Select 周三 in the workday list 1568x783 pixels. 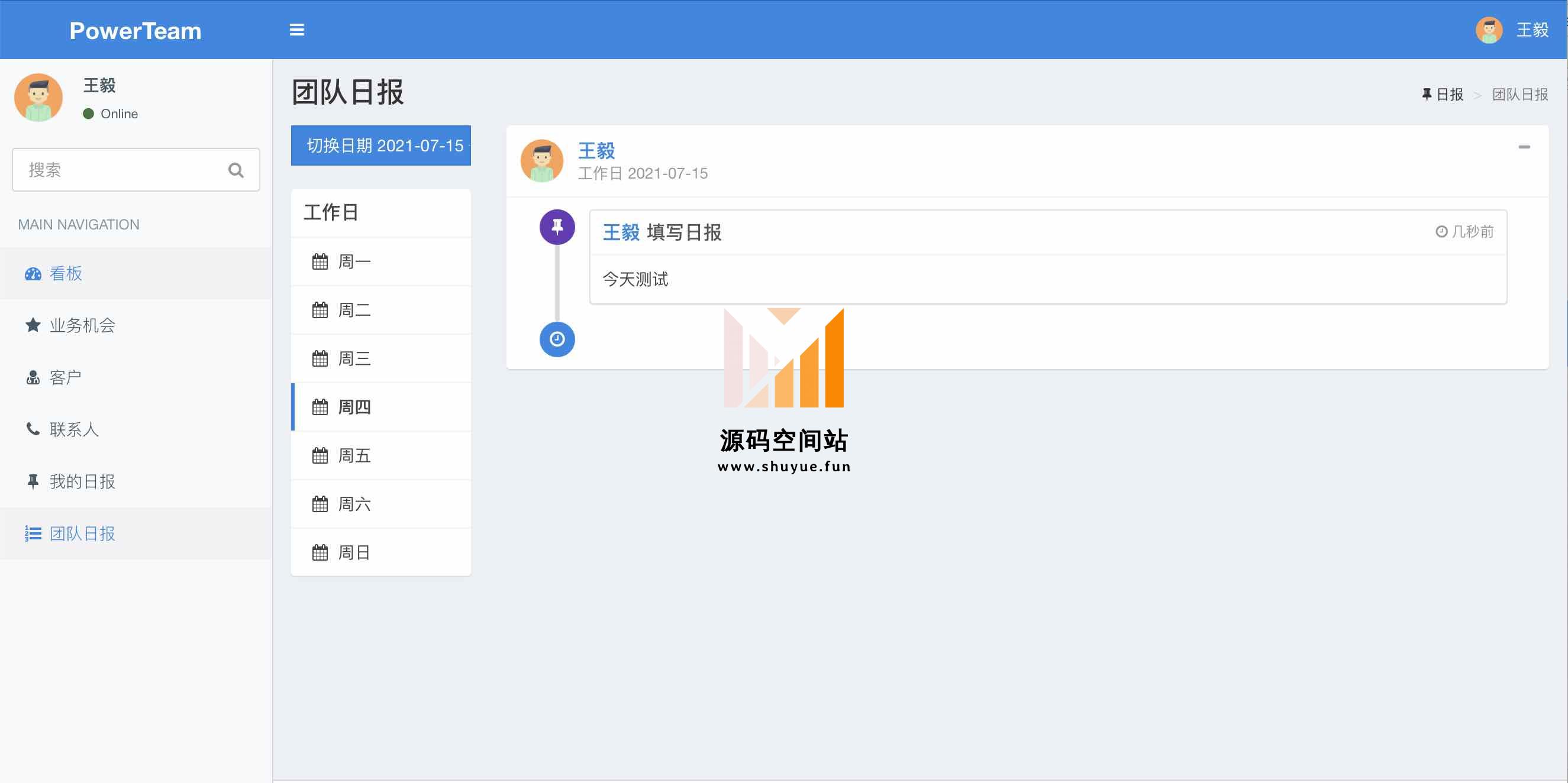tap(381, 359)
